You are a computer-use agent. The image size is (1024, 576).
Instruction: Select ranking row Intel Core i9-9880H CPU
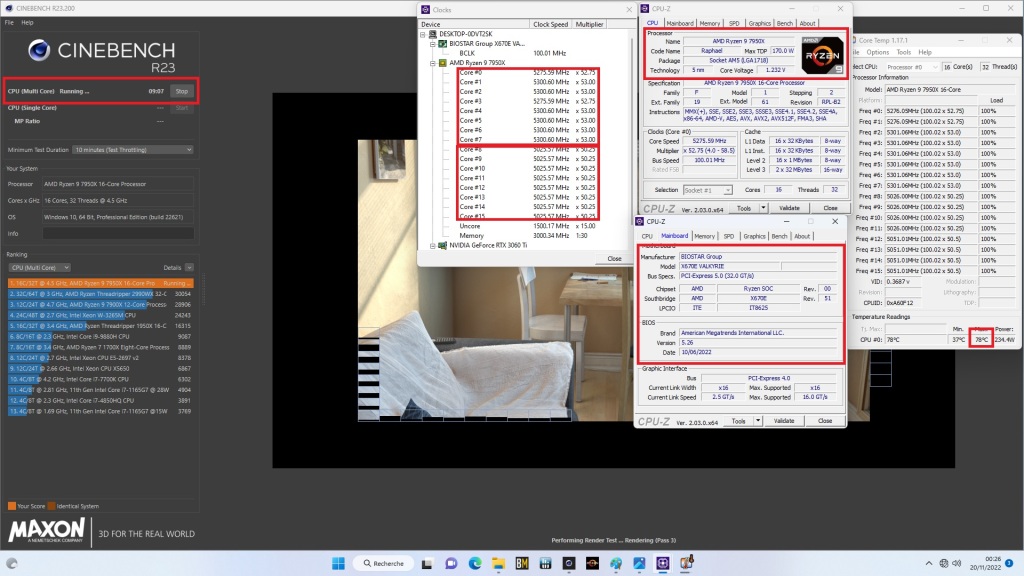101,336
